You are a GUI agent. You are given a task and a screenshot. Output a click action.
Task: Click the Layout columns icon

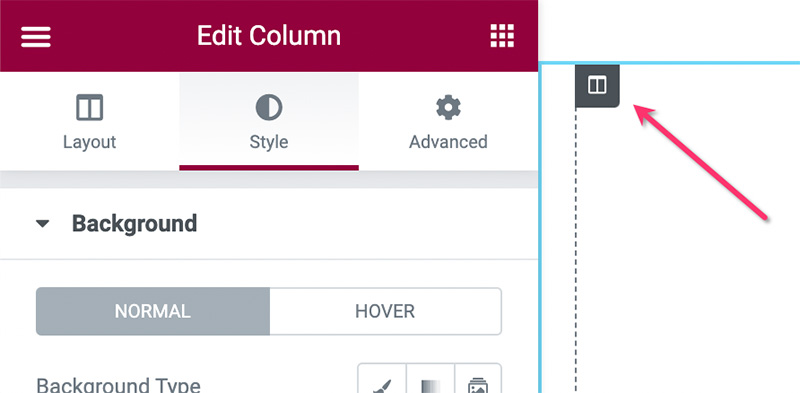click(89, 108)
